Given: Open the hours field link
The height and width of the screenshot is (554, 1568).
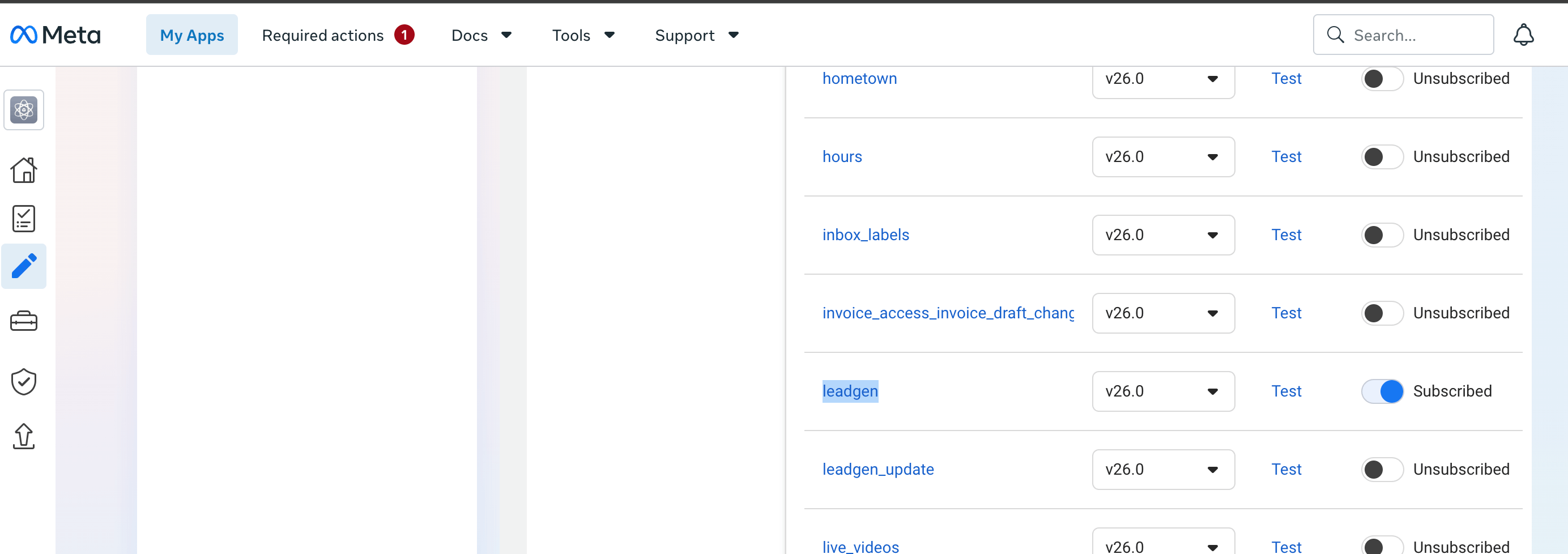Looking at the screenshot, I should [842, 156].
